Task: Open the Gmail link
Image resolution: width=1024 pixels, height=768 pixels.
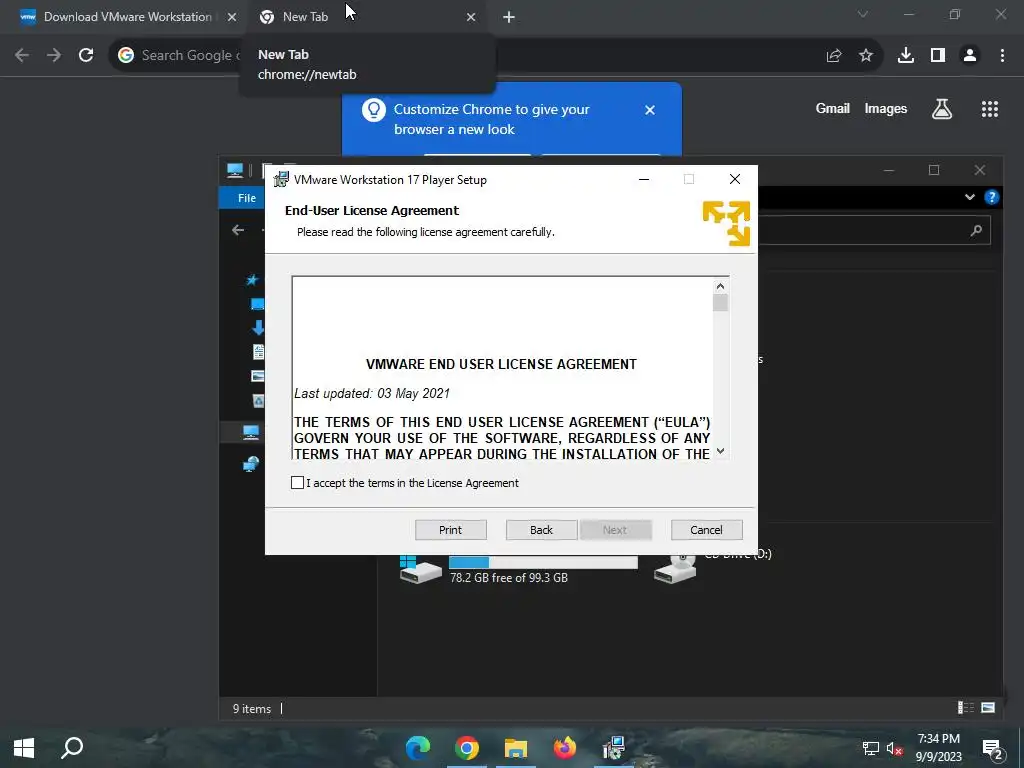Action: pyautogui.click(x=833, y=108)
